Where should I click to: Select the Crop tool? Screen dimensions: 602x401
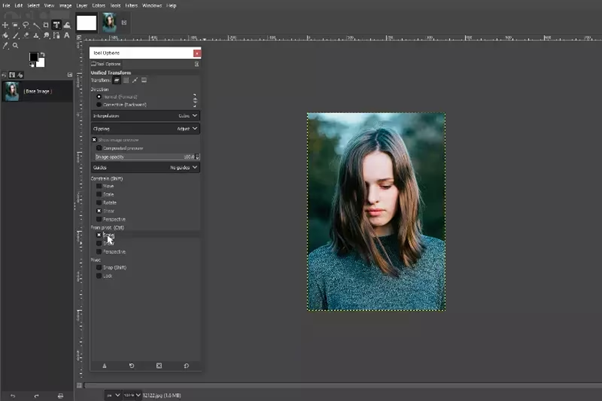point(46,25)
